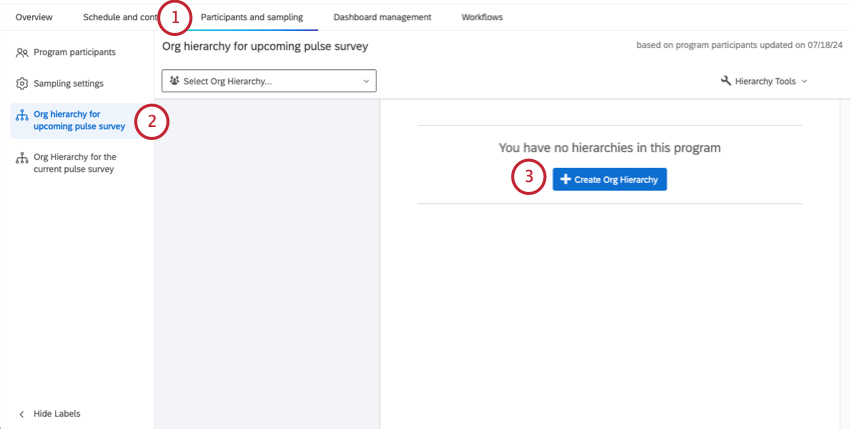Select Org Hierarchy for the current pulse survey

coord(75,163)
